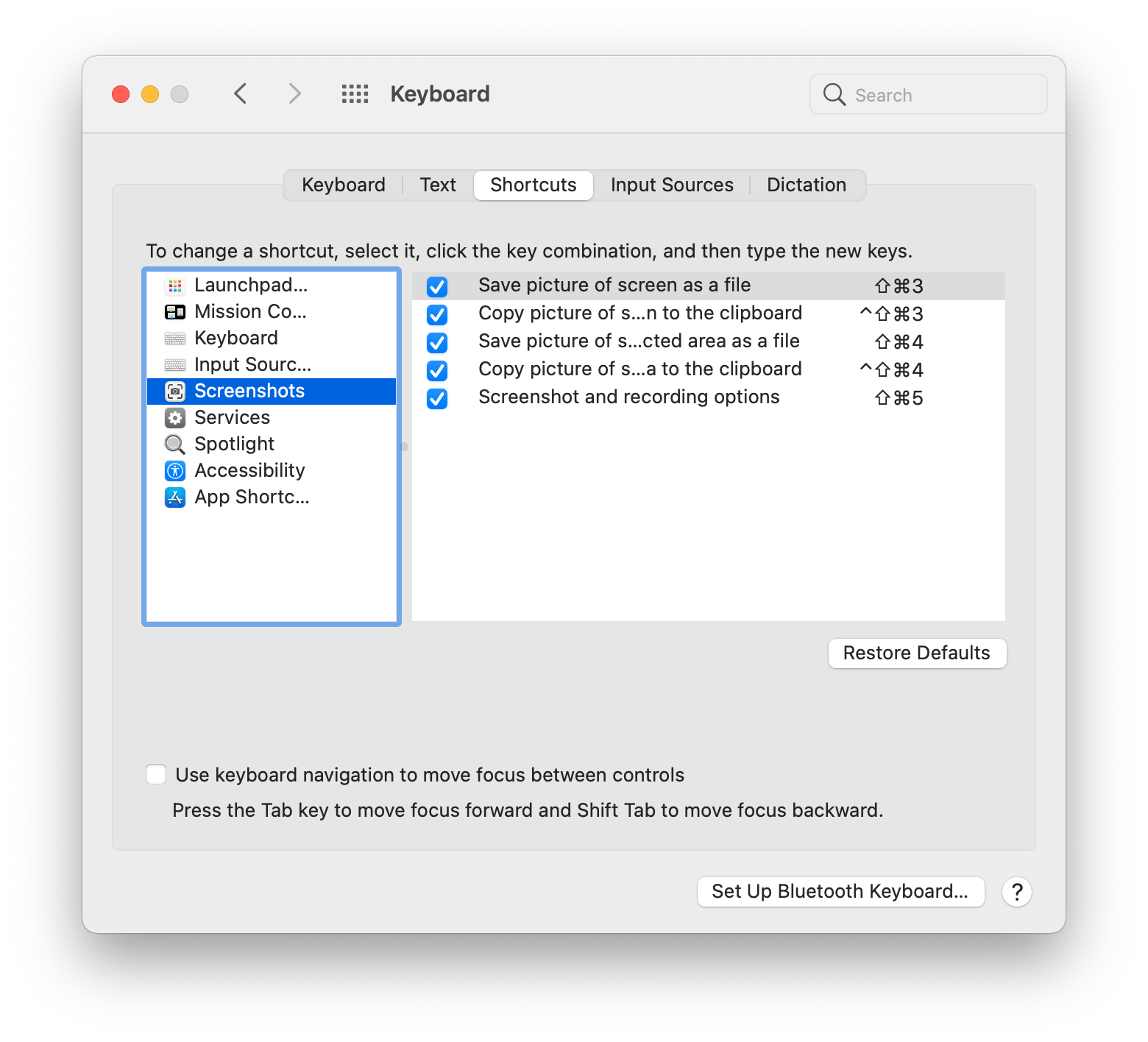Click the back navigation arrow
This screenshot has height=1042, width=1148.
click(240, 93)
